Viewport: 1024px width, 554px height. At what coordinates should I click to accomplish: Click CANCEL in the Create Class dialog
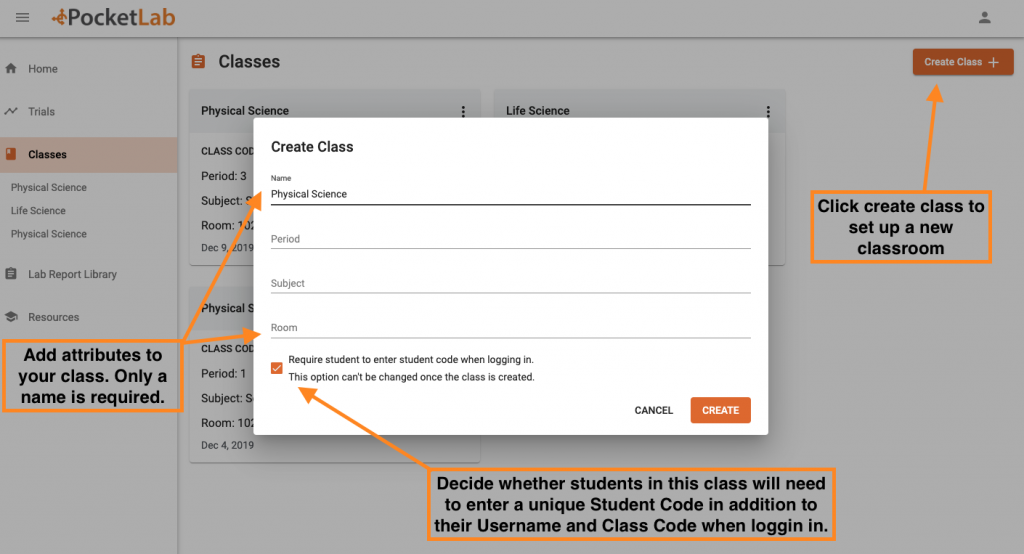[x=654, y=410]
